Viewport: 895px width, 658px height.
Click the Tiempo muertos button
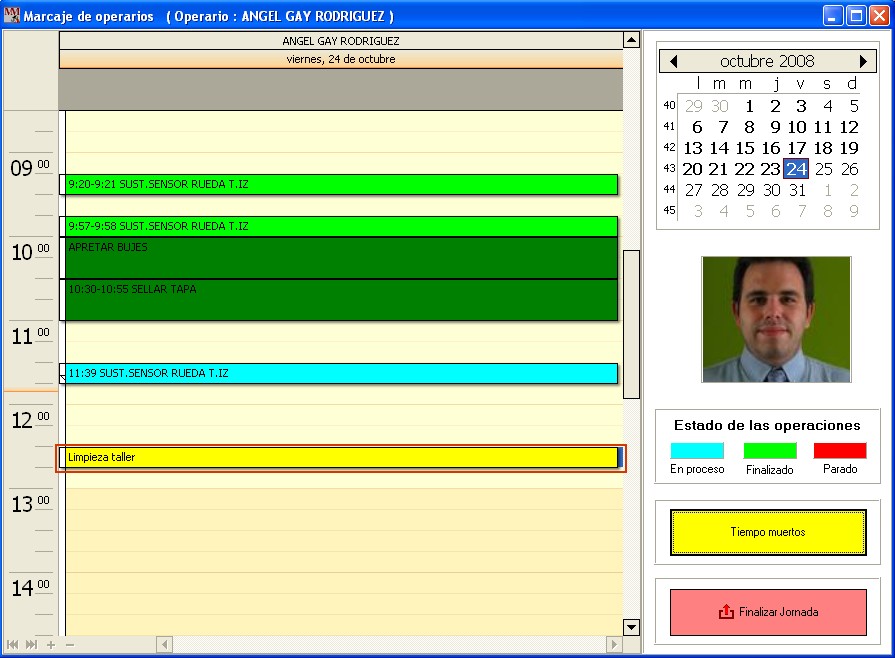coord(768,532)
